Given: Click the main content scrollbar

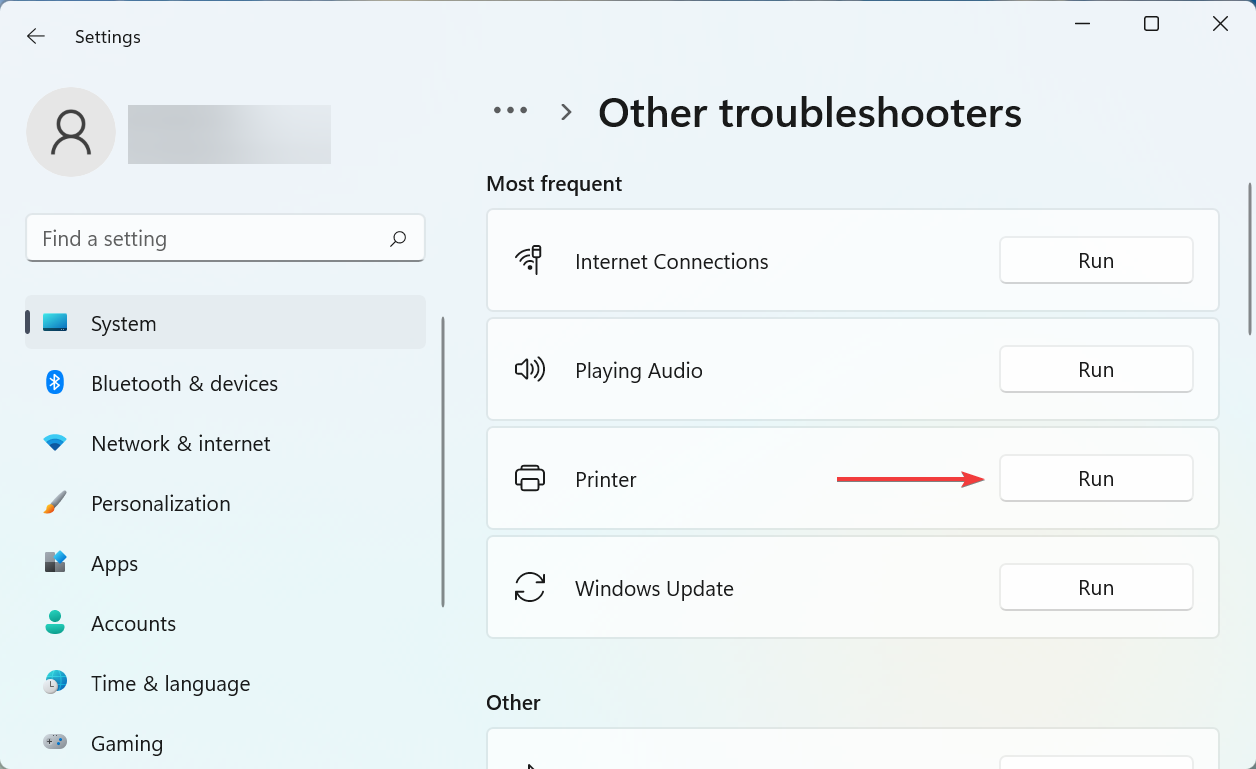Looking at the screenshot, I should click(x=1249, y=258).
